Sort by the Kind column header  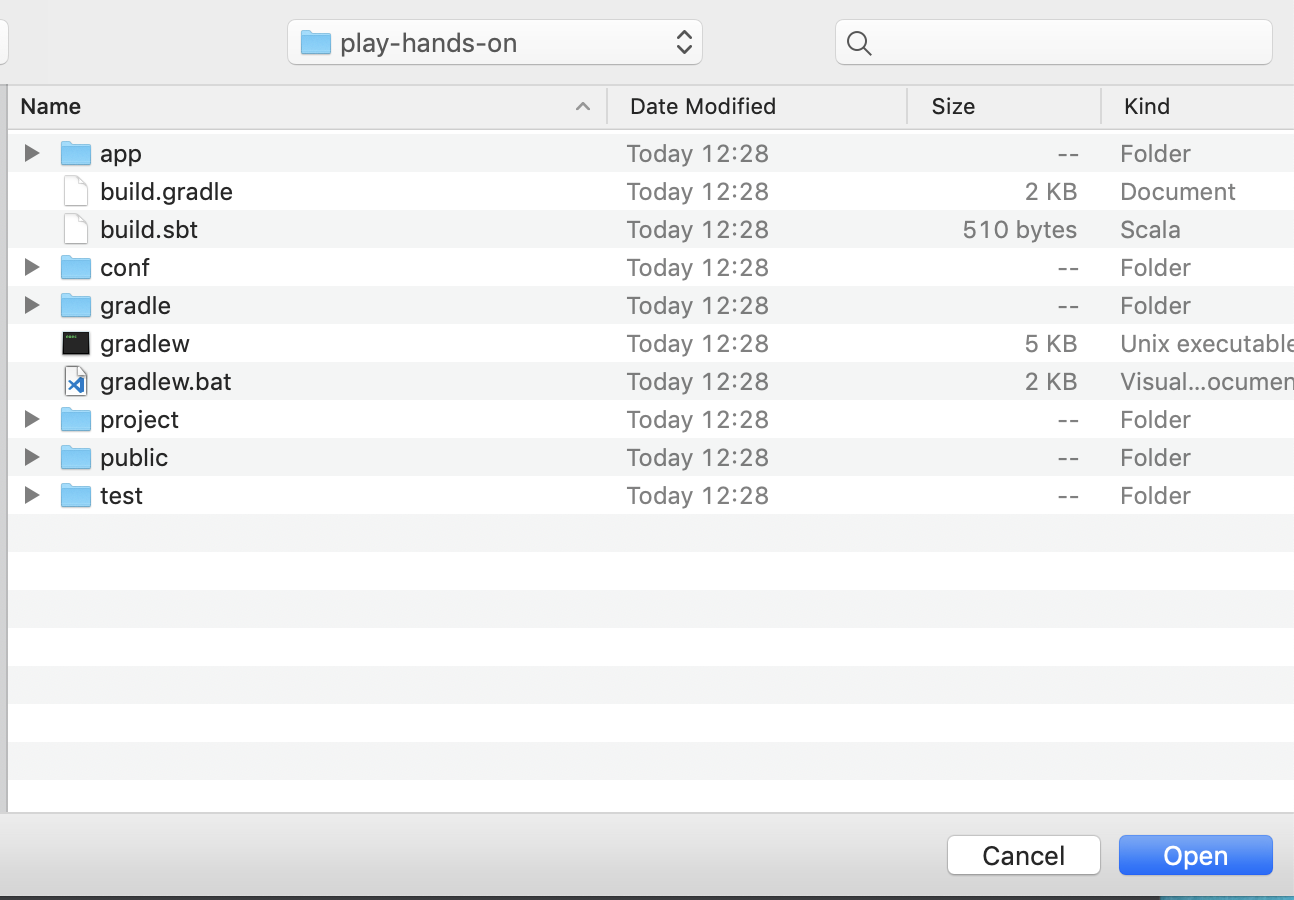point(1147,107)
